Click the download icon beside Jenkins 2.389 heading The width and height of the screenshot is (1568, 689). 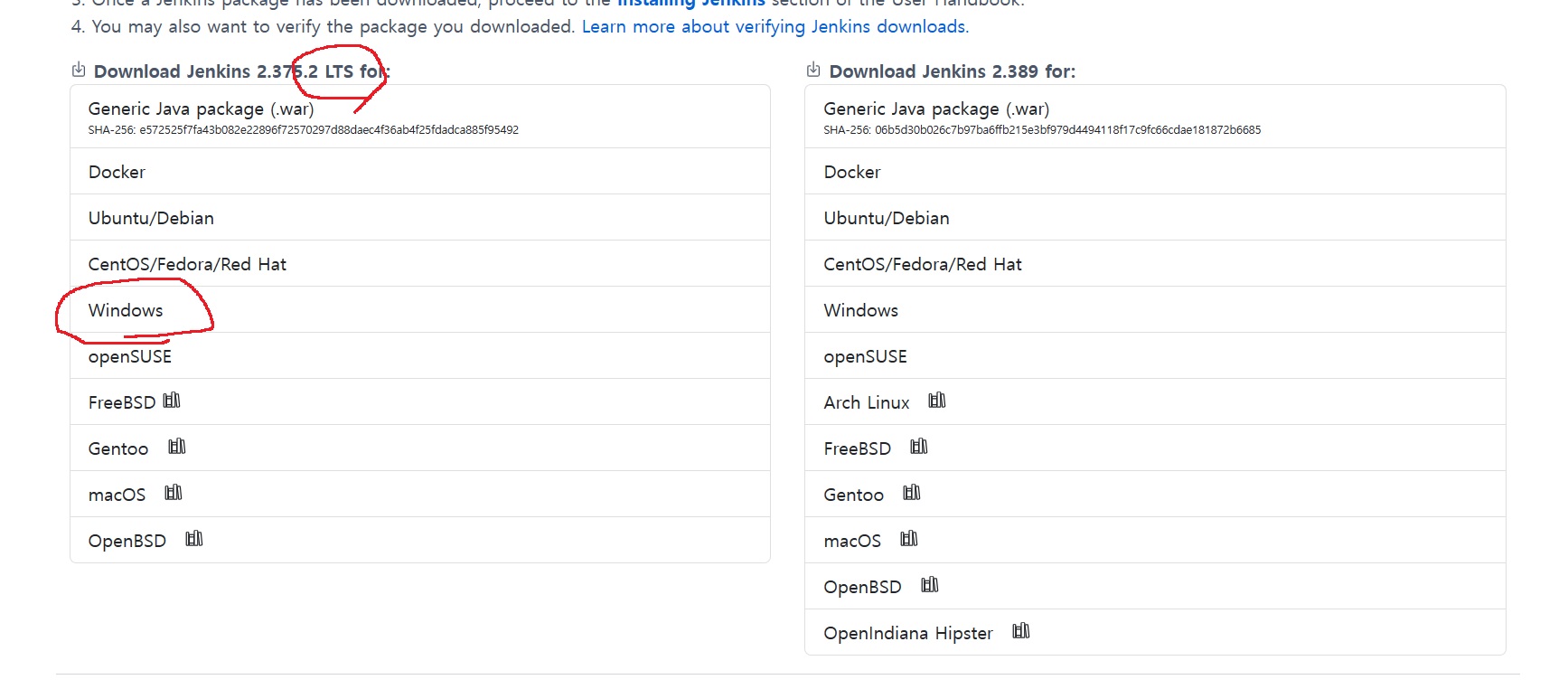(813, 70)
